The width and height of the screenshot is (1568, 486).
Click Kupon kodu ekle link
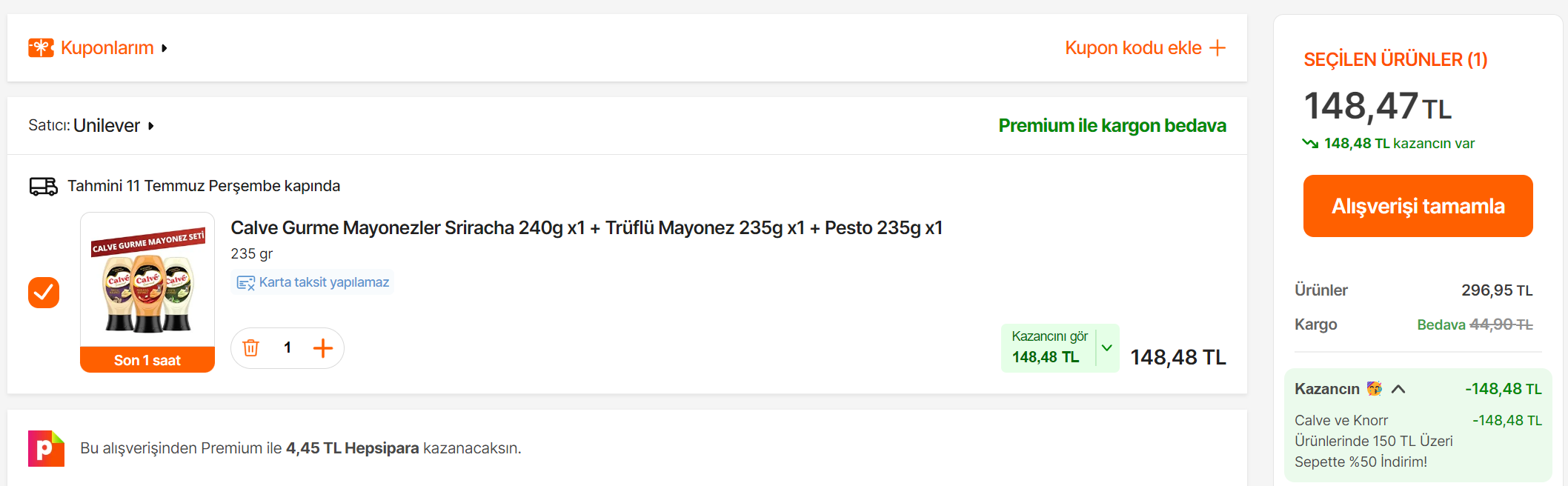(1133, 48)
